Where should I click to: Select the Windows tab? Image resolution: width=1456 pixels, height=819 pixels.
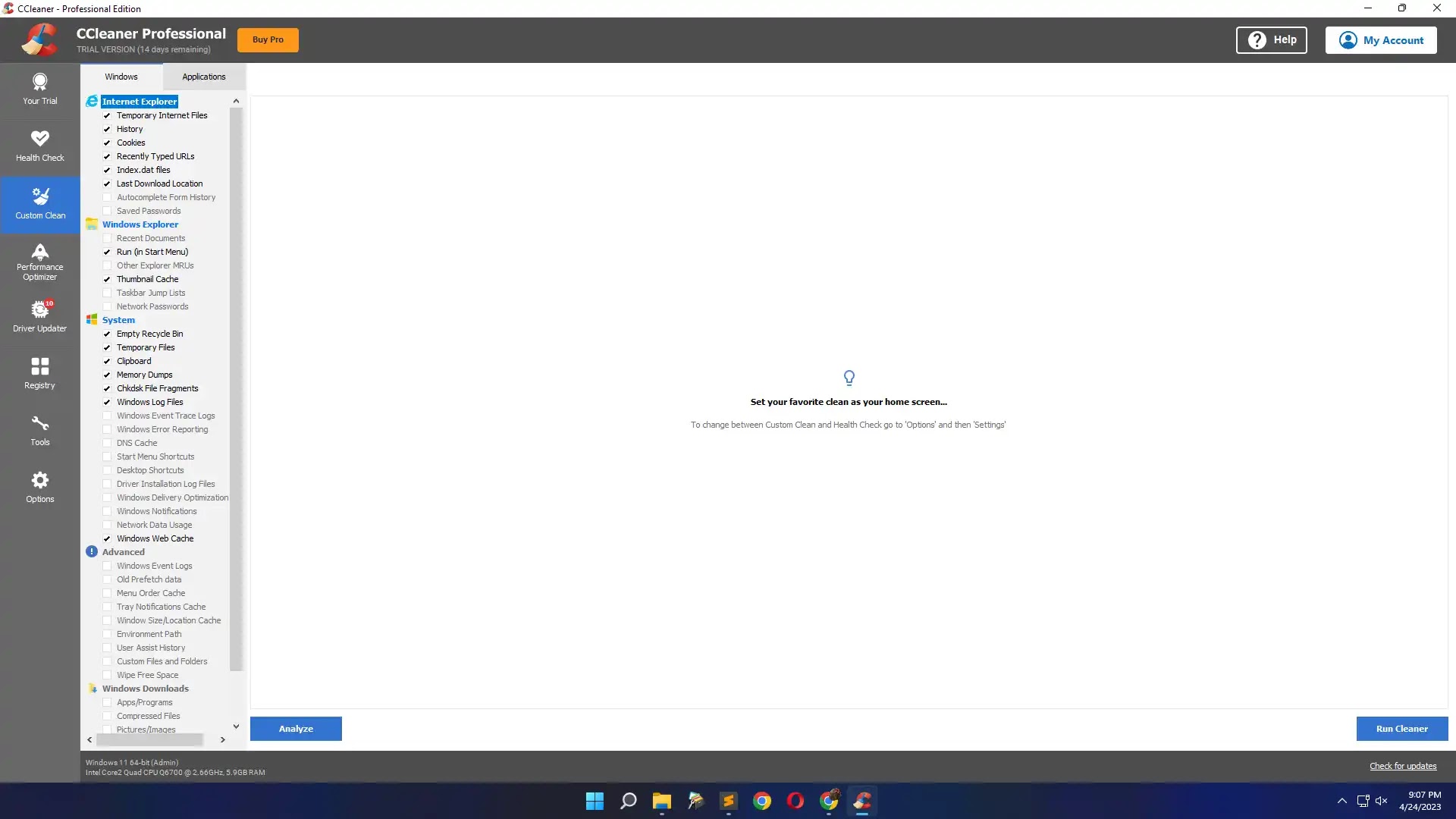pos(121,76)
